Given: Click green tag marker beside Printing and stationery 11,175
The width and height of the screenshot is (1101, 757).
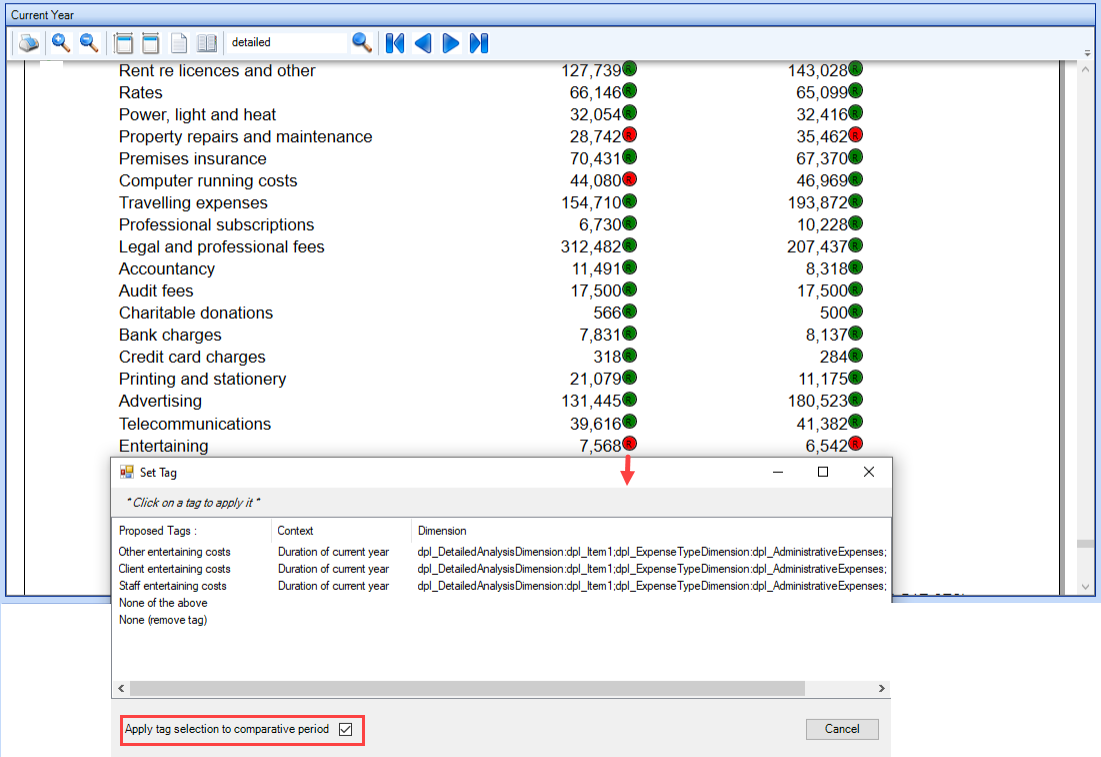Looking at the screenshot, I should click(855, 377).
